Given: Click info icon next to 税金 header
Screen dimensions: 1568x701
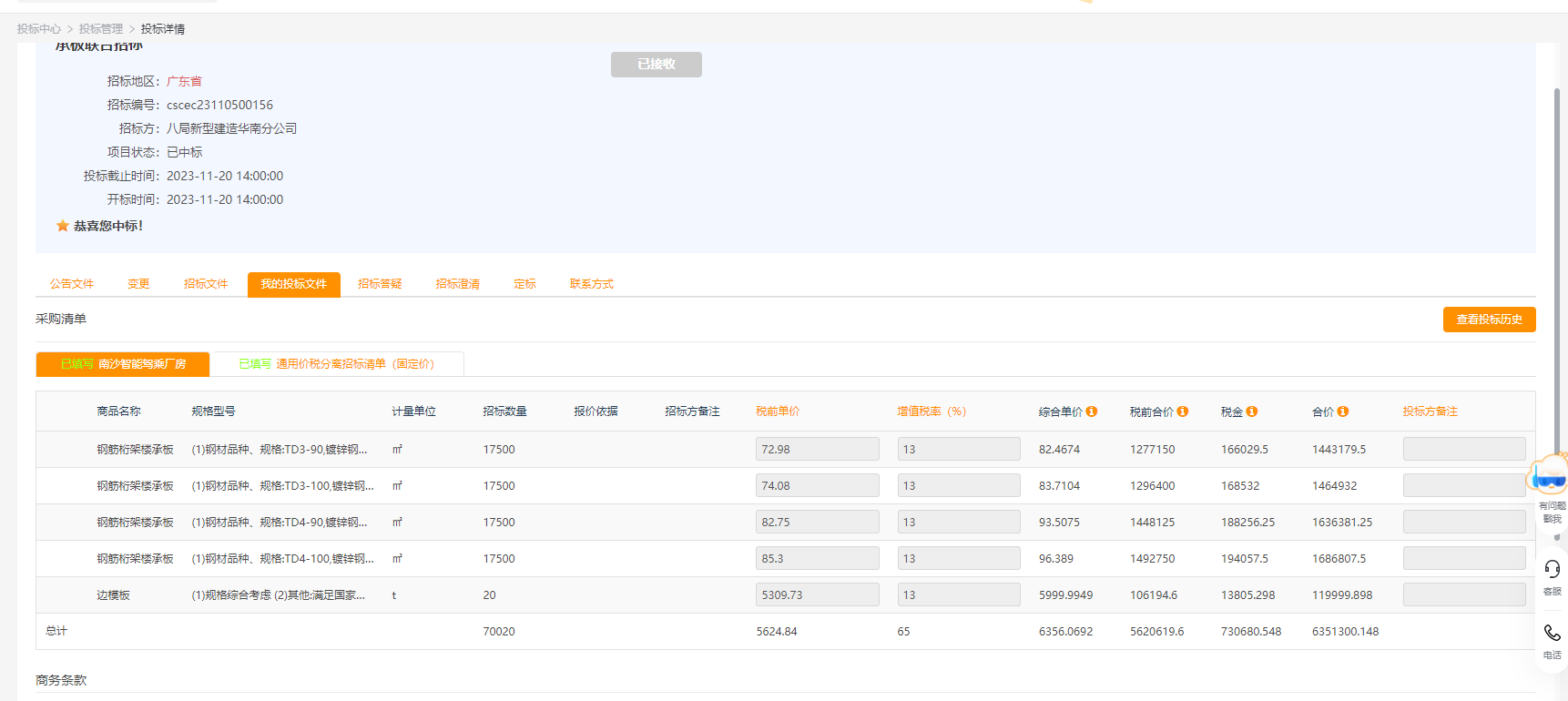Looking at the screenshot, I should (1252, 411).
